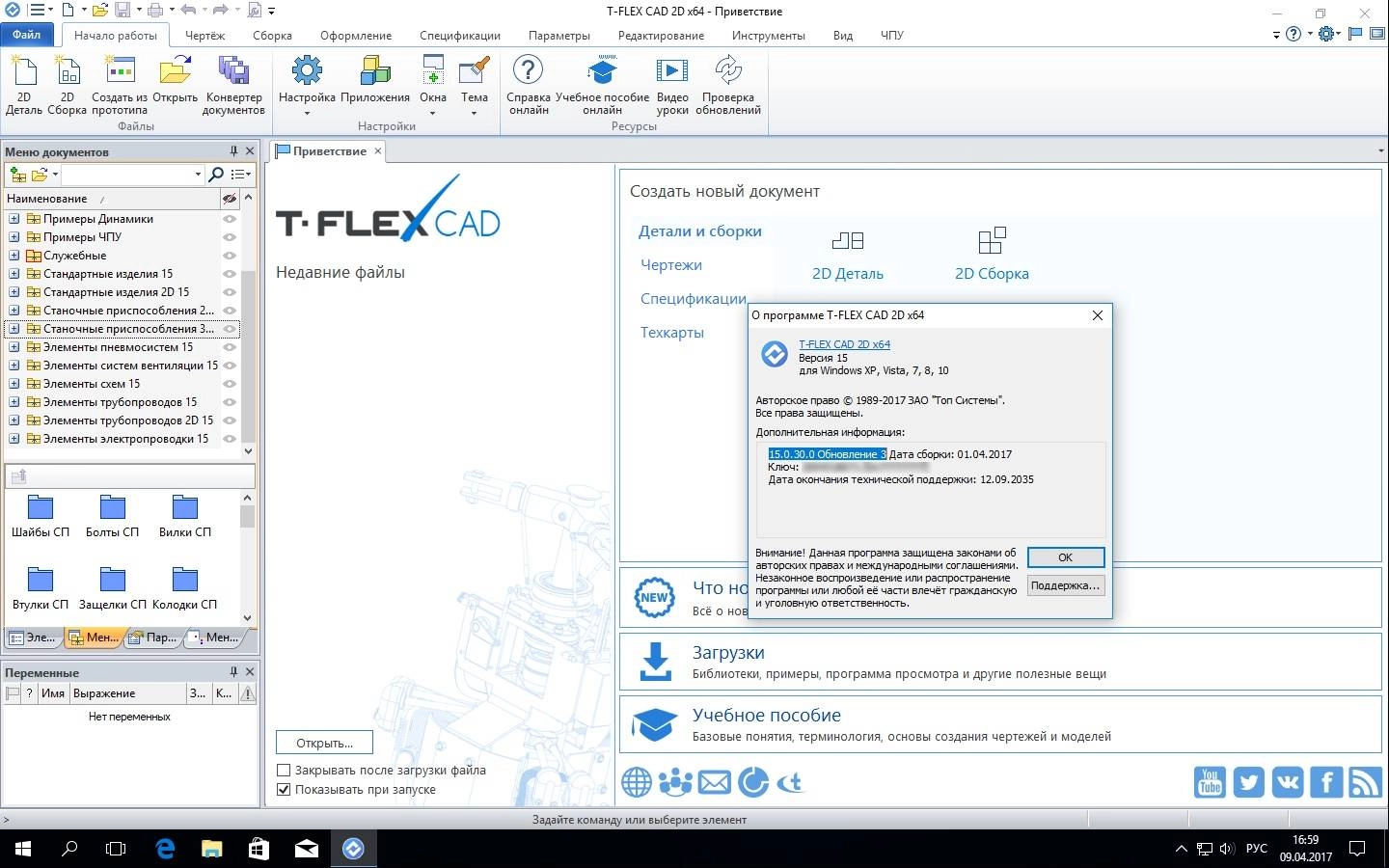
Task: Run Проверка обновлений icon
Action: pos(728,72)
